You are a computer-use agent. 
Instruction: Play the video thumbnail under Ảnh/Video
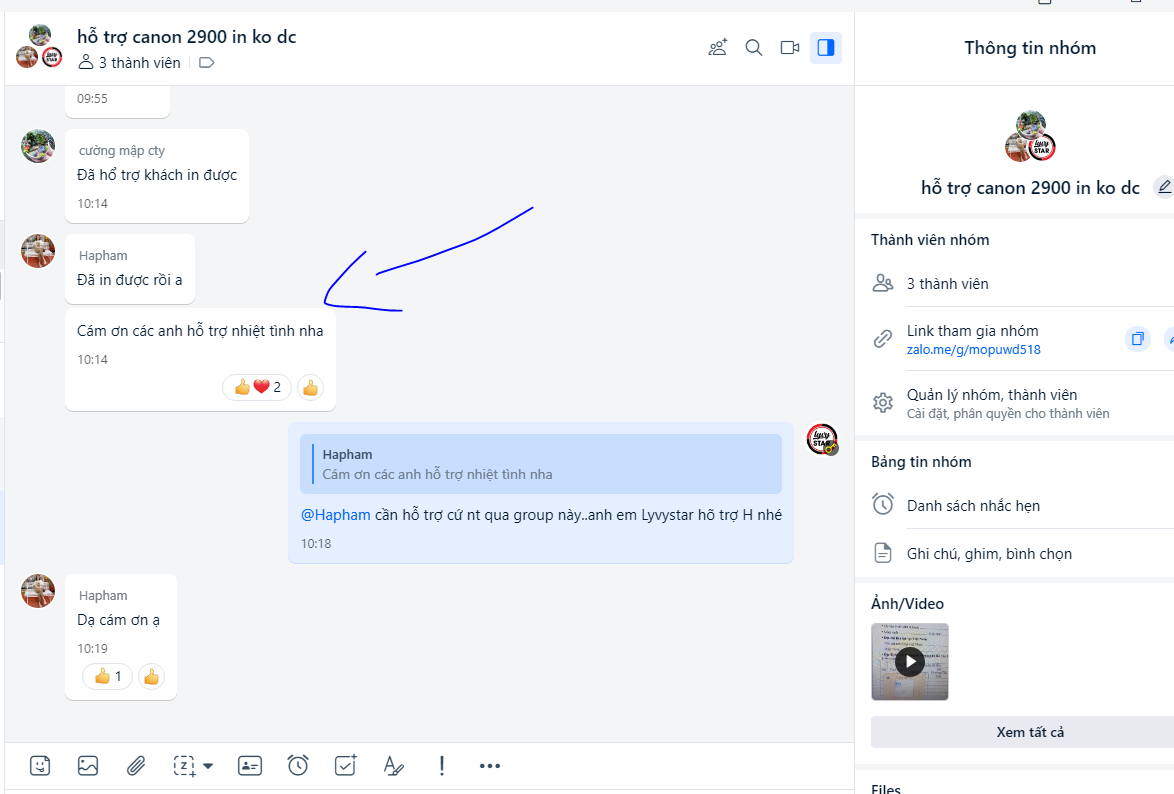pyautogui.click(x=909, y=661)
